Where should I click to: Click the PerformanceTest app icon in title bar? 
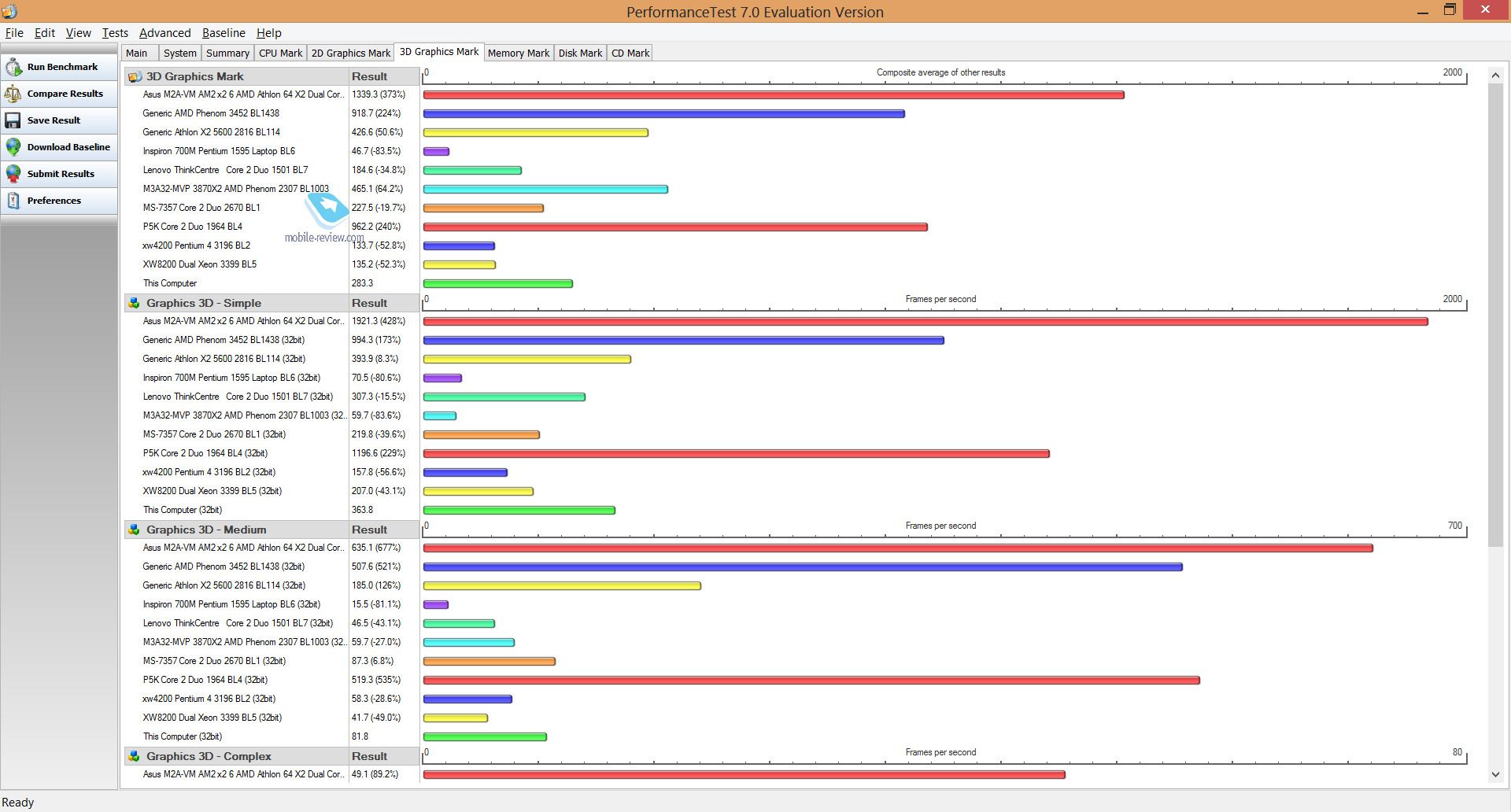[9, 11]
